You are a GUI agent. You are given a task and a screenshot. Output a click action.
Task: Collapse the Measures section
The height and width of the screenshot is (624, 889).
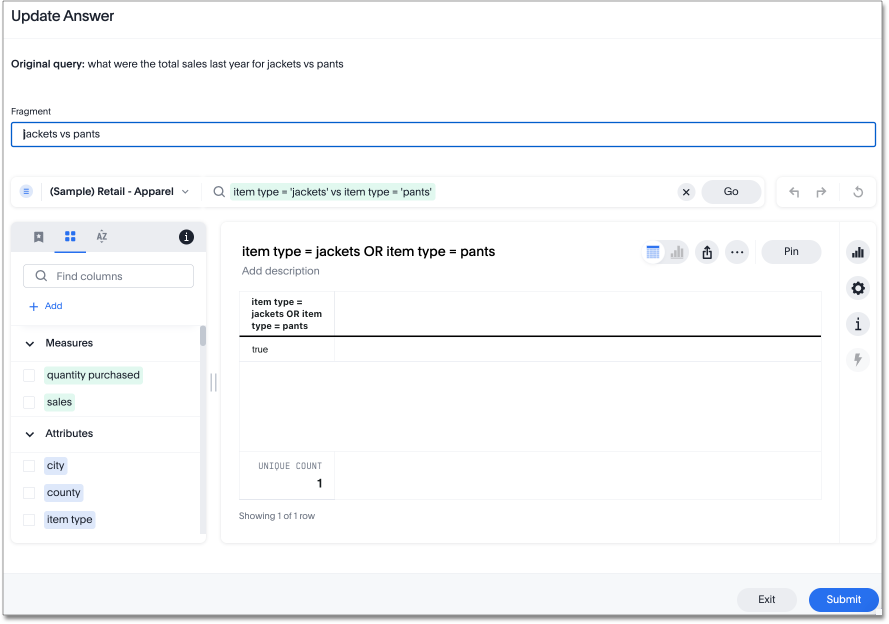[29, 342]
